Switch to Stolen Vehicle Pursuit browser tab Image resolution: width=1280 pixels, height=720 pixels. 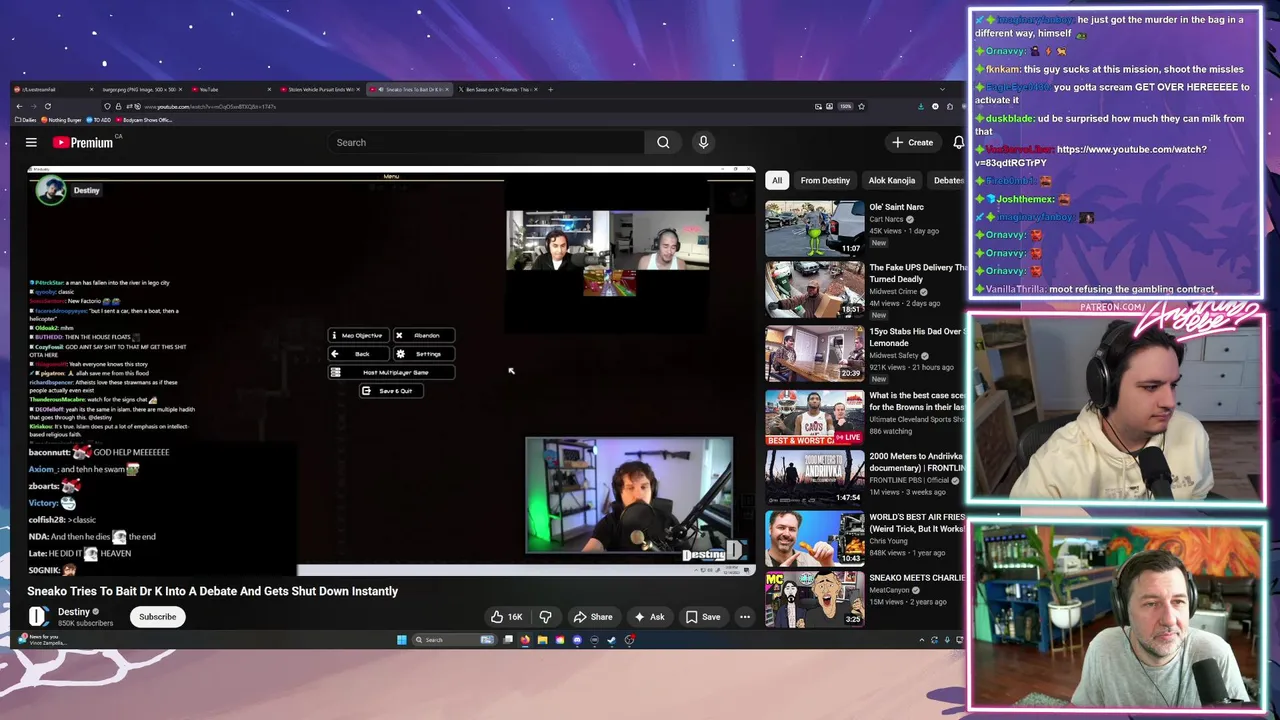point(319,89)
